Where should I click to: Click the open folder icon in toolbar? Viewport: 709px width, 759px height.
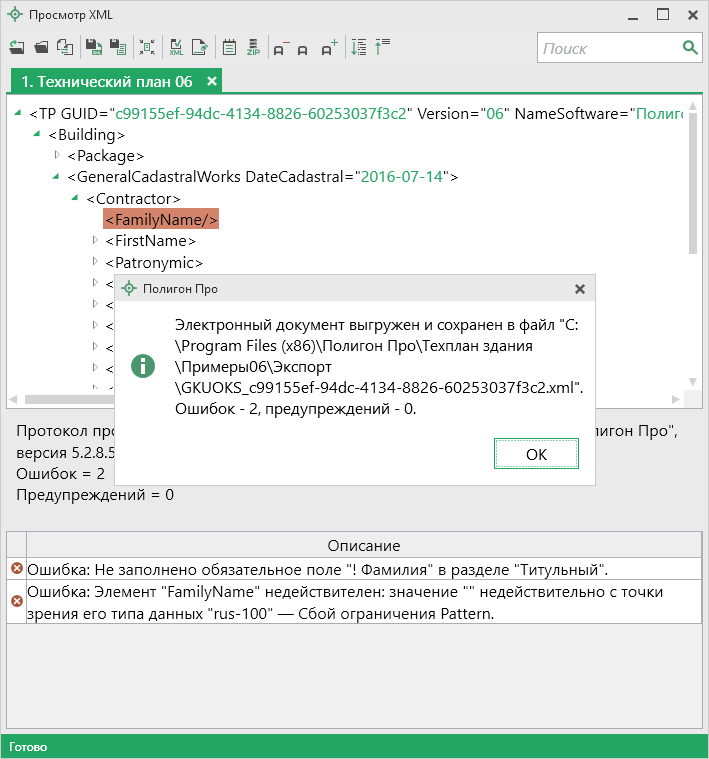click(x=41, y=48)
